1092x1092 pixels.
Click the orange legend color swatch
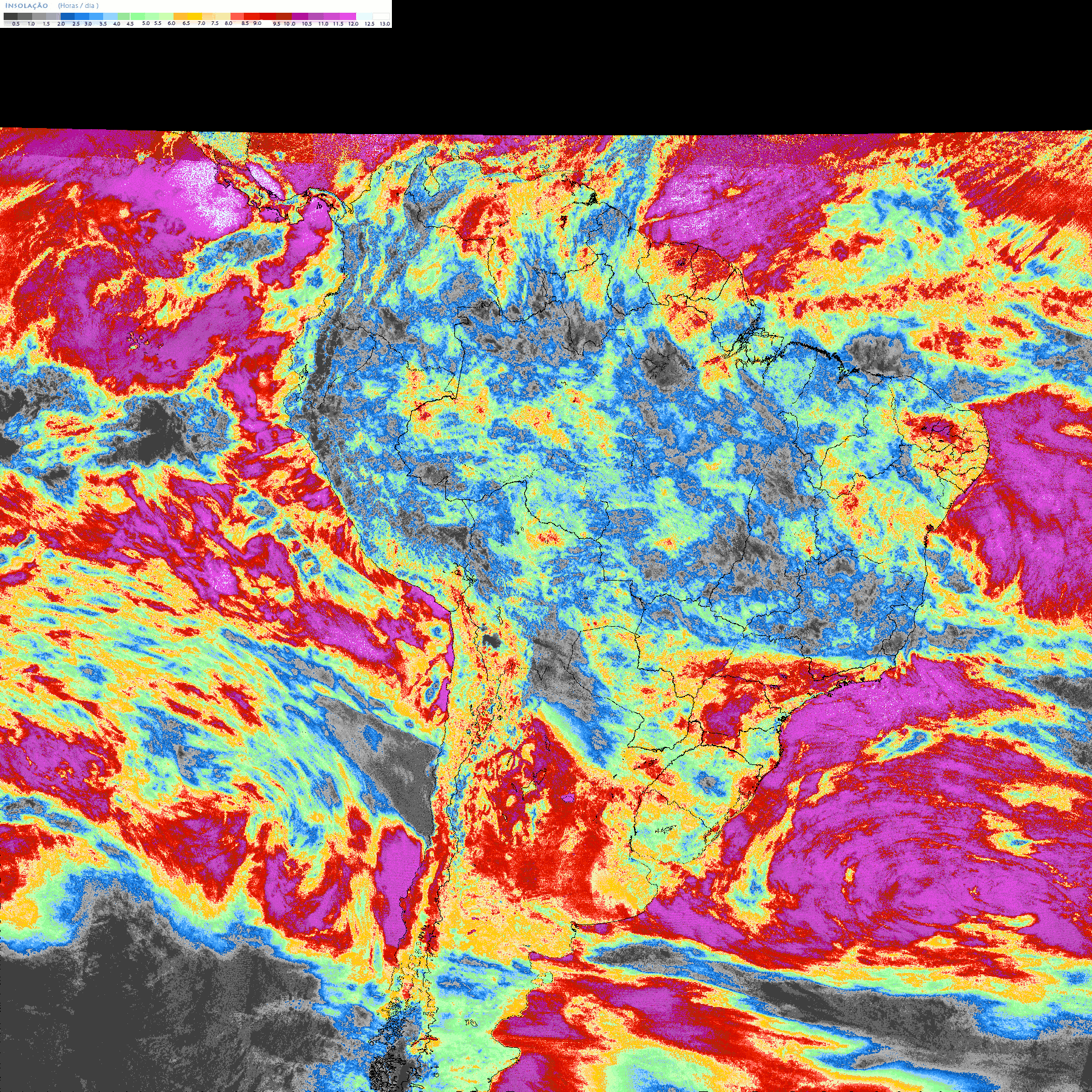click(x=181, y=16)
